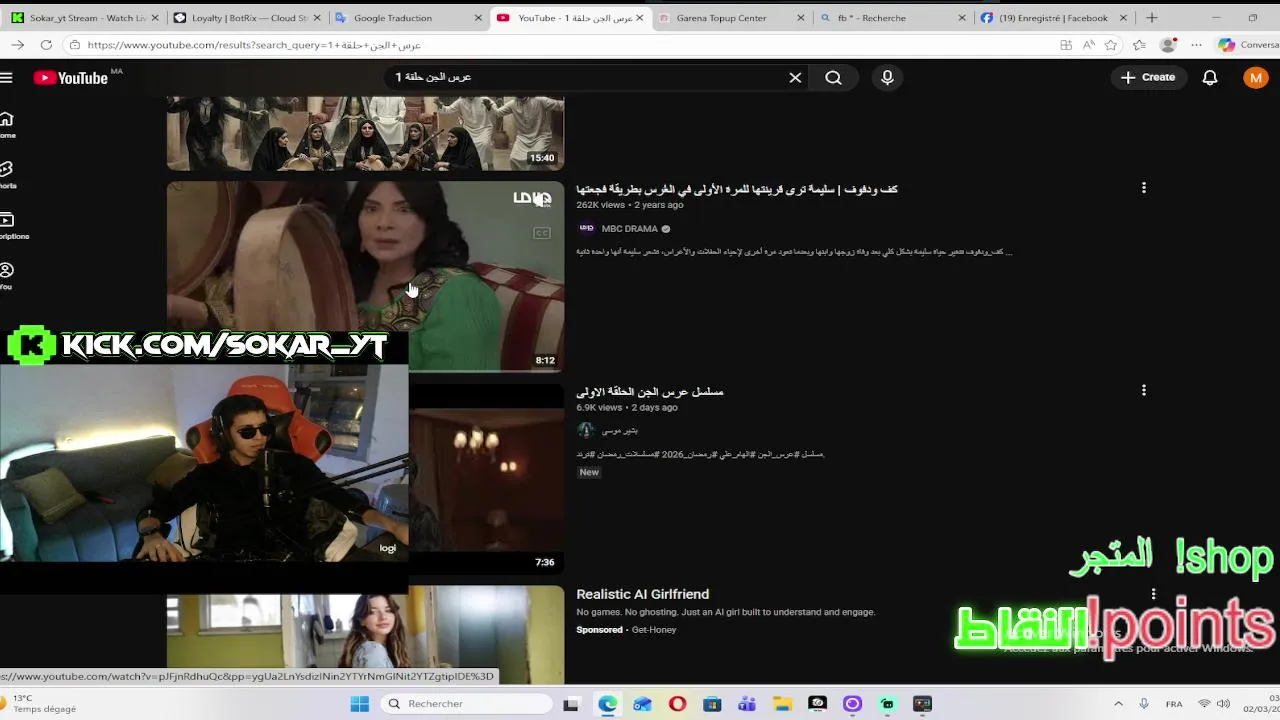This screenshot has height=720, width=1280.
Task: Open options for Realistic AI Girlfriend ad
Action: tap(1153, 594)
